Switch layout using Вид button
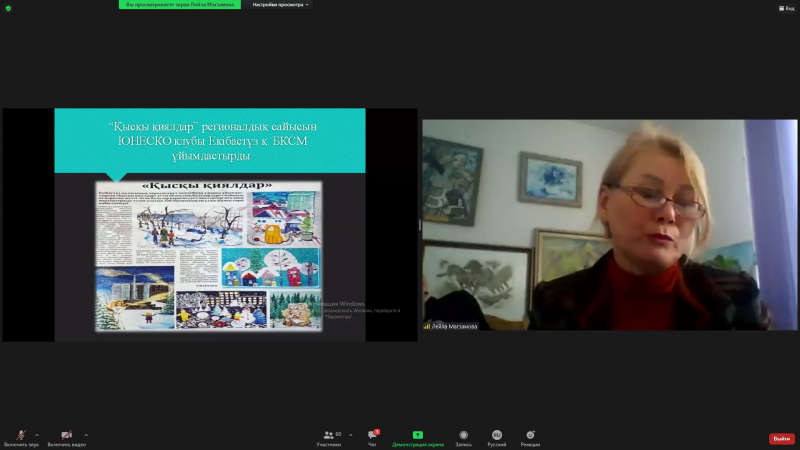This screenshot has width=800, height=450. pos(786,8)
